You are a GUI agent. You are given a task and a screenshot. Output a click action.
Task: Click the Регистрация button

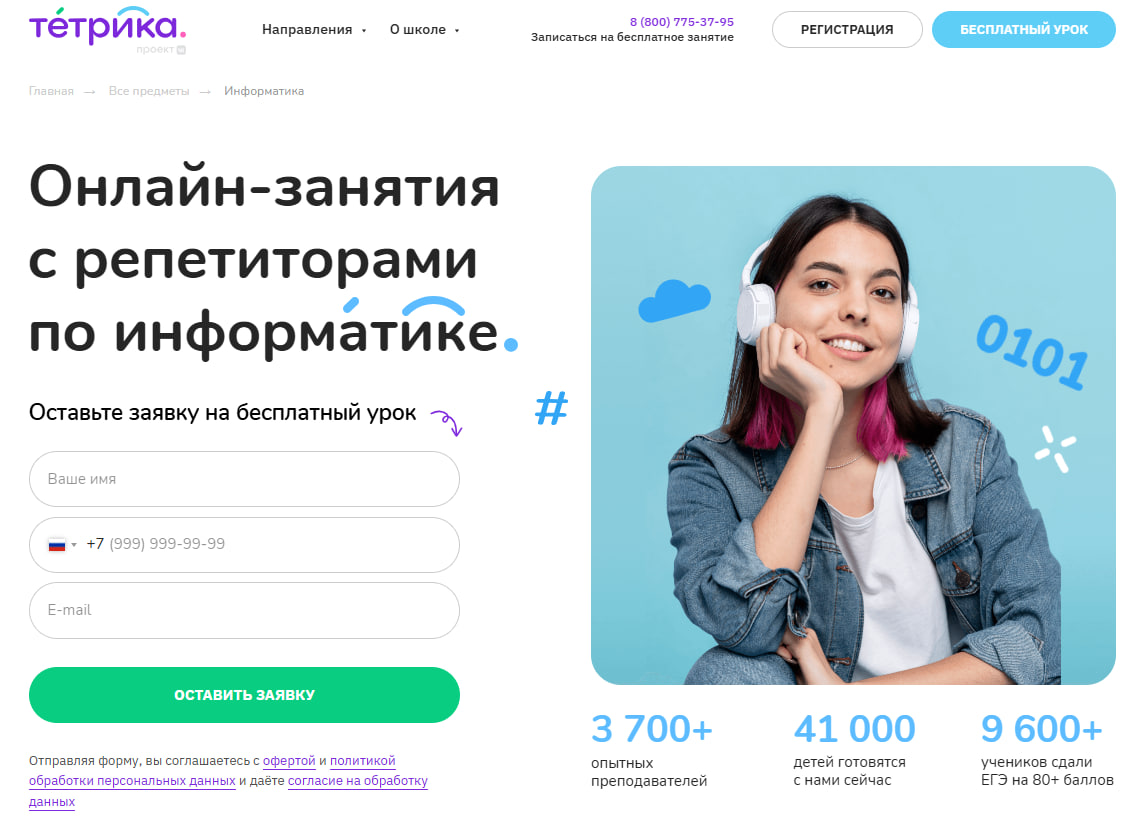coord(847,30)
